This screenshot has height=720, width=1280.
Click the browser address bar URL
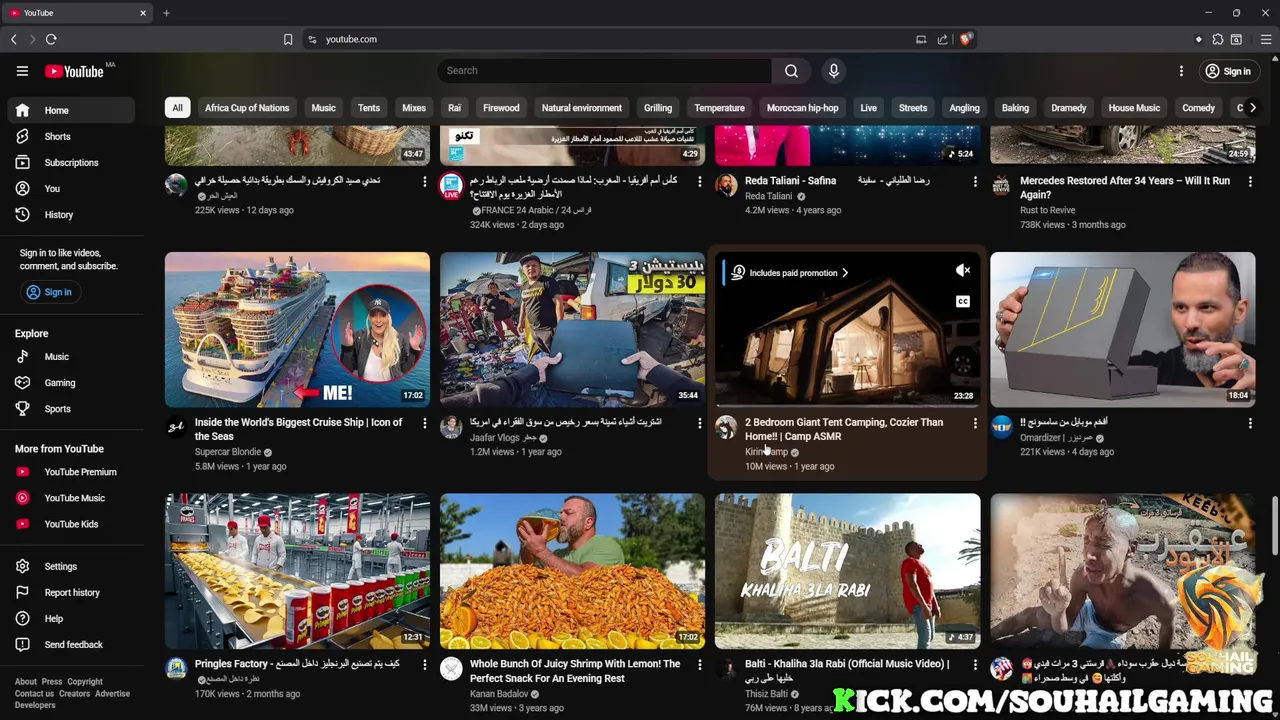click(351, 39)
